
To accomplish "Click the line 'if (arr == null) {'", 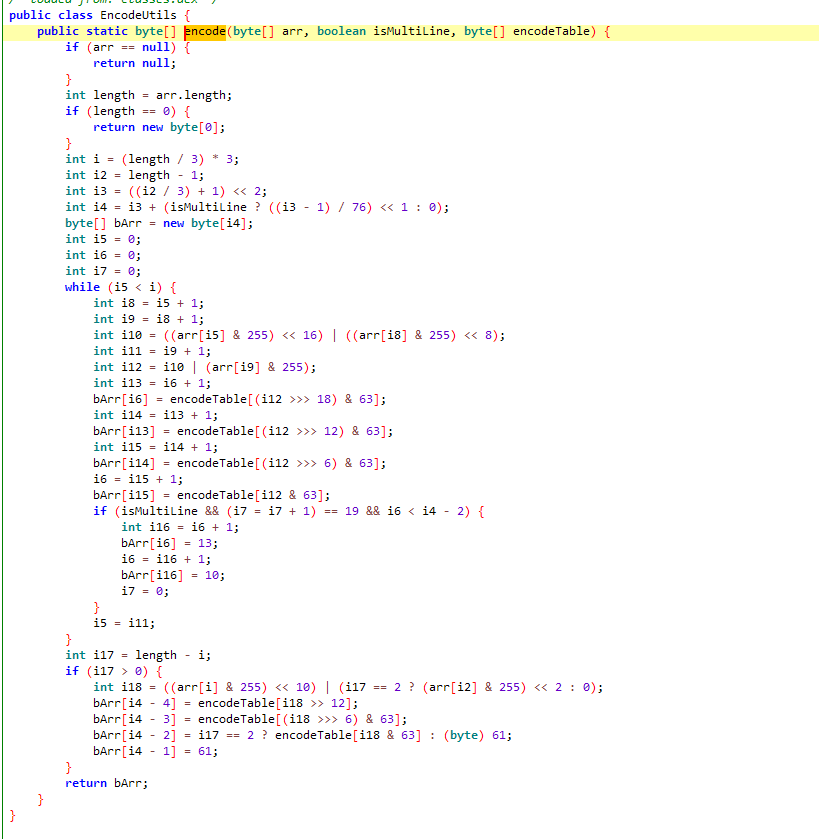I will [127, 48].
